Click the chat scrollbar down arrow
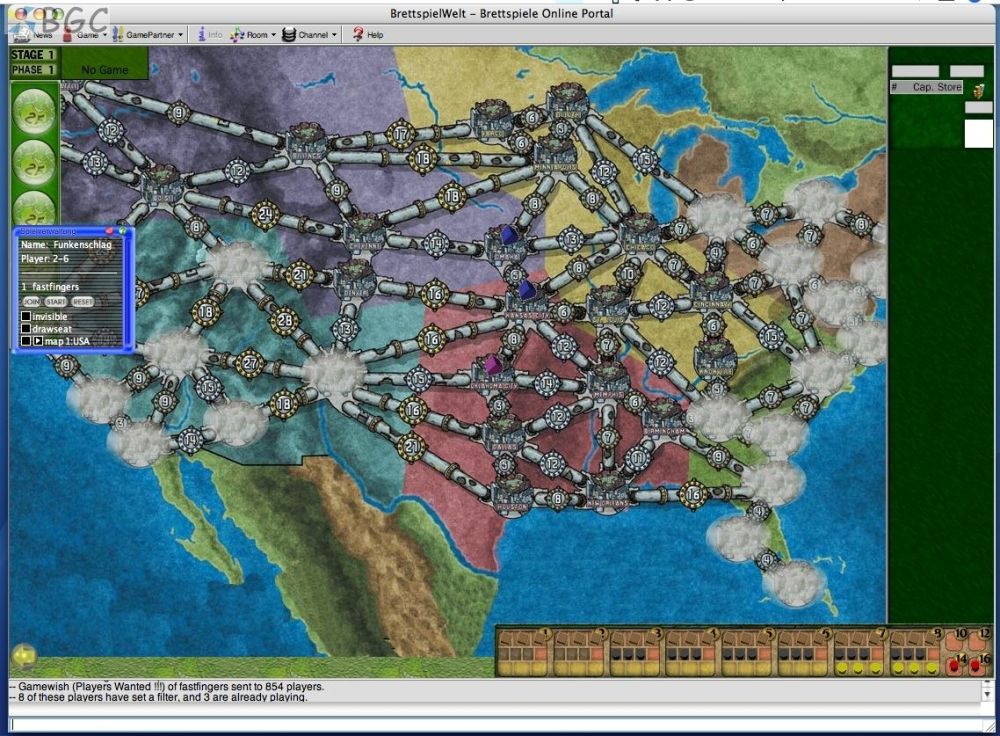 (987, 695)
